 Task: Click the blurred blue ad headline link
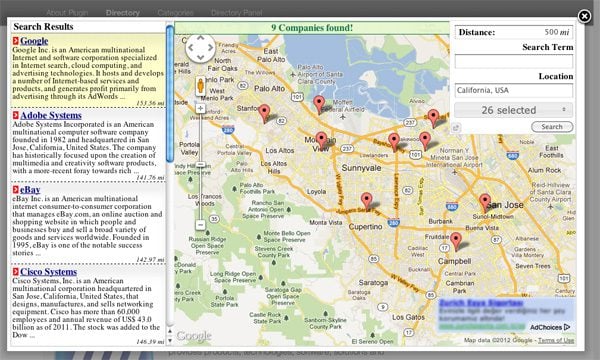[x=481, y=303]
